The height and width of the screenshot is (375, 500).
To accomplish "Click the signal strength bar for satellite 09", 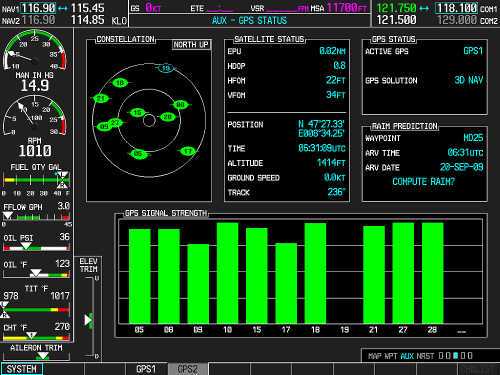I will (198, 284).
